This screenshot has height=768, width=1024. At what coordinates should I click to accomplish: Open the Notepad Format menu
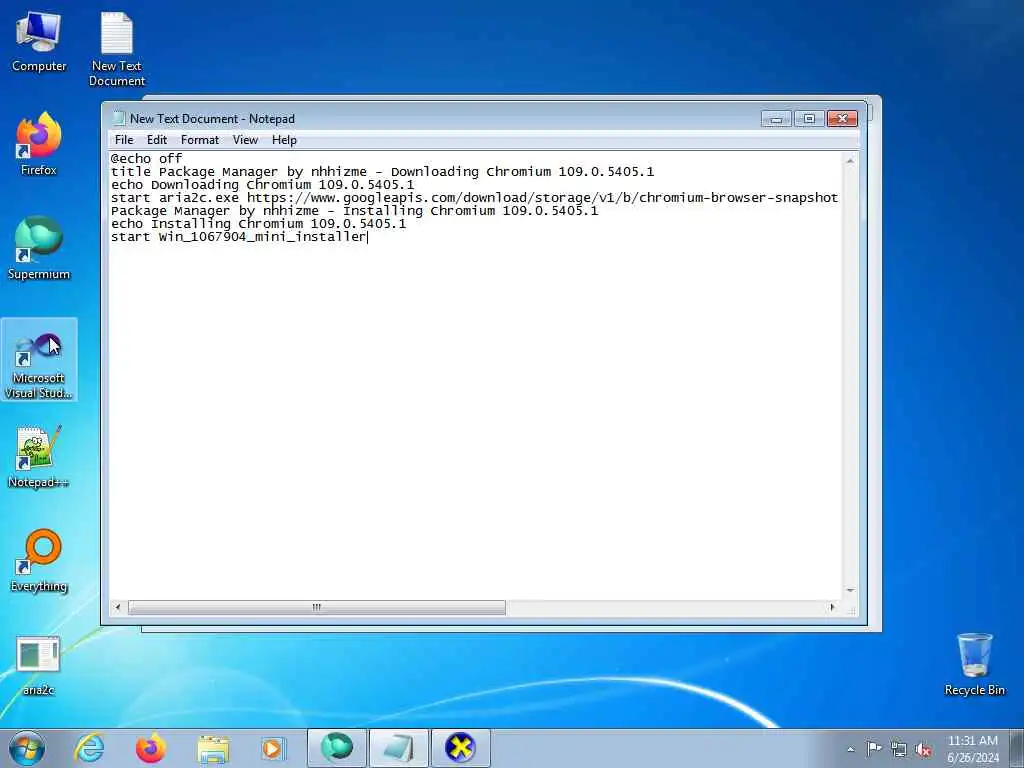[x=200, y=140]
